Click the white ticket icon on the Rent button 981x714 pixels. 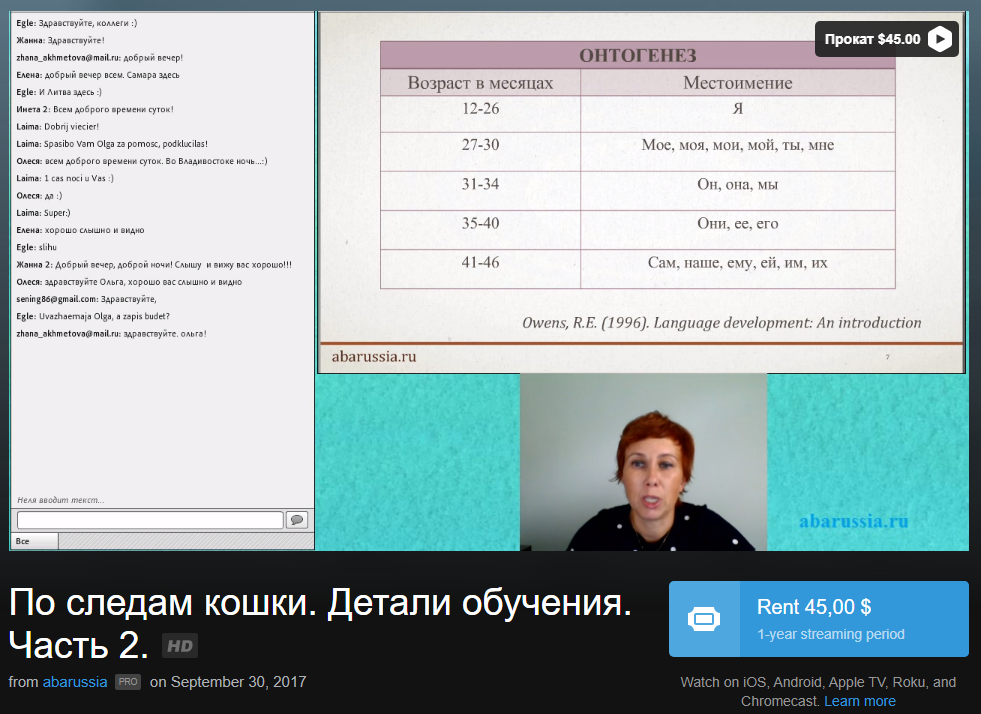tap(705, 619)
